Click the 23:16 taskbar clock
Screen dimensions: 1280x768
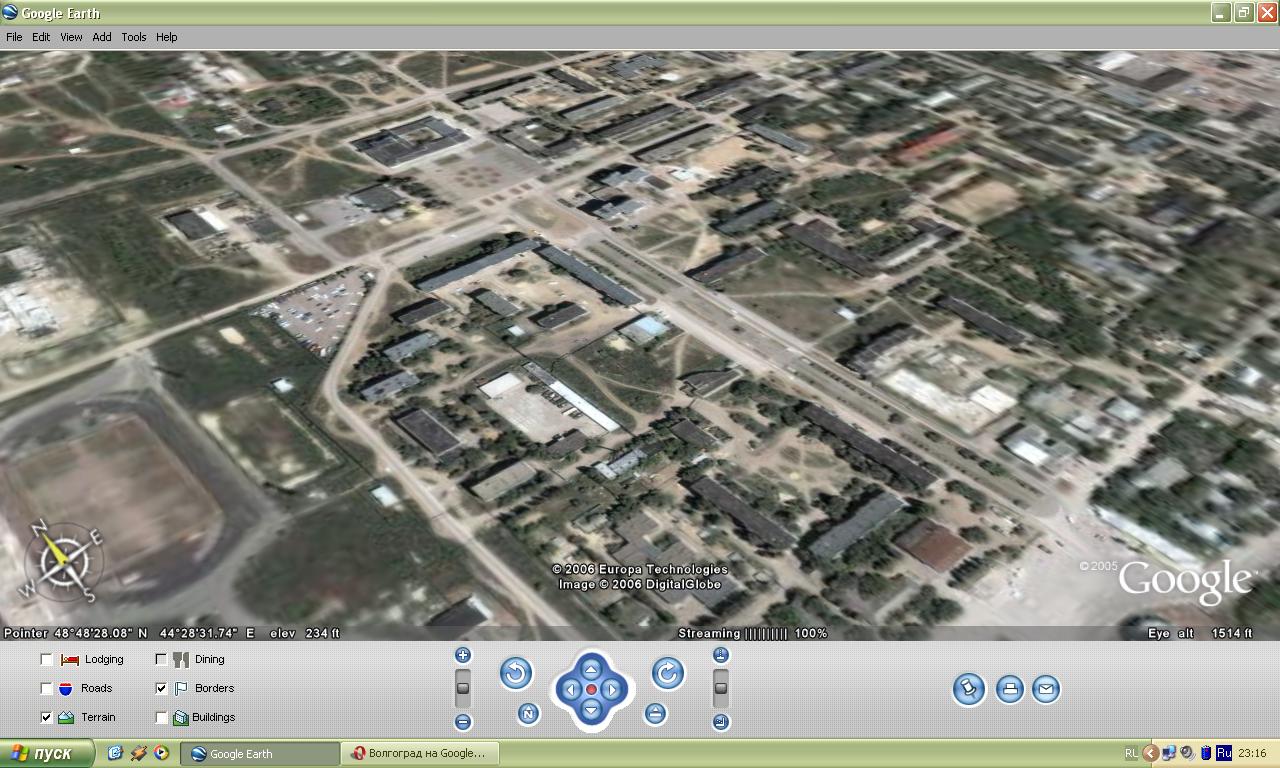[x=1252, y=753]
